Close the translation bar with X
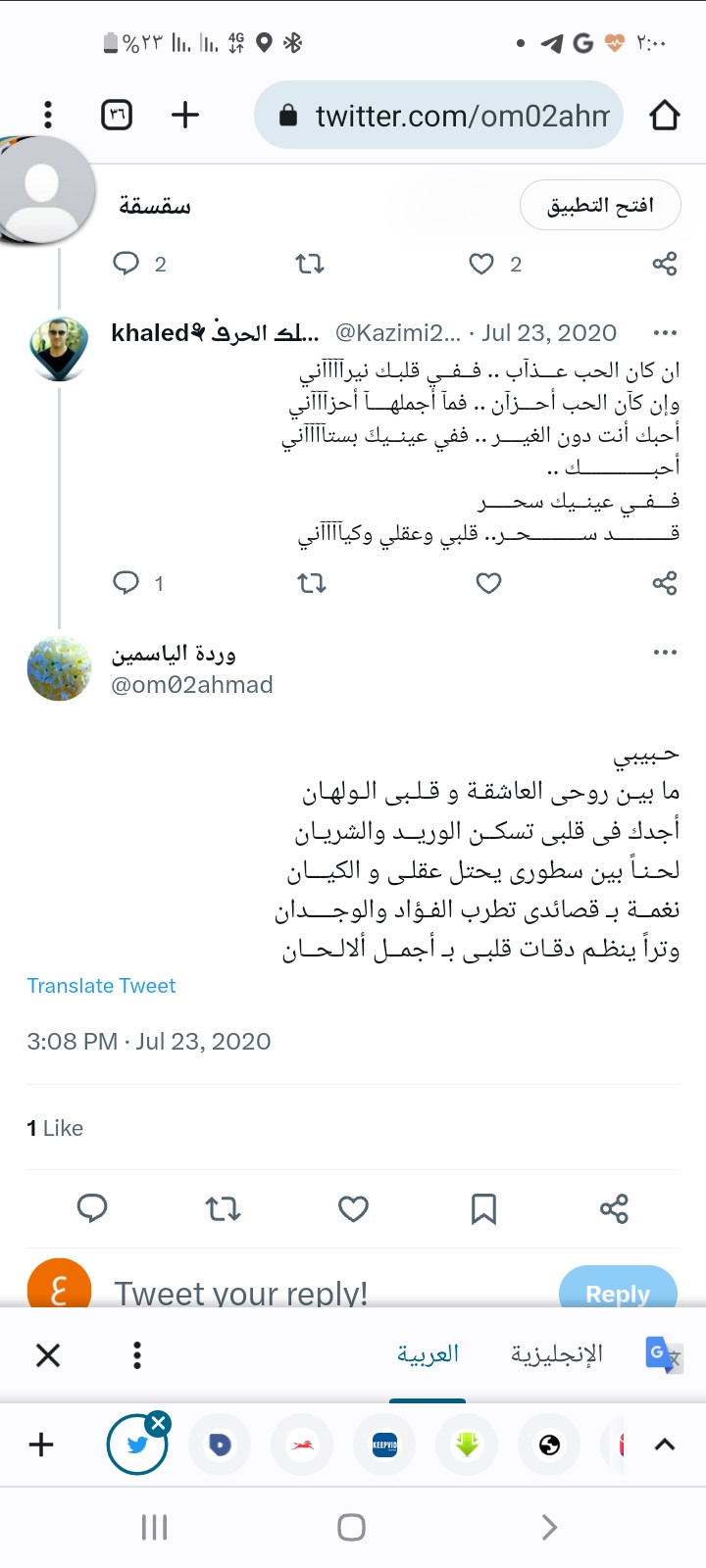The image size is (706, 1568). [48, 1355]
